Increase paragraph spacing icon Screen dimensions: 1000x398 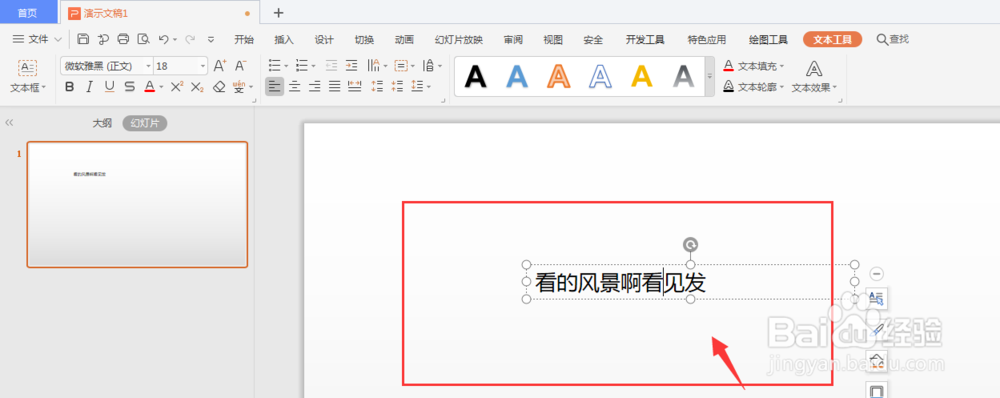pyautogui.click(x=377, y=87)
